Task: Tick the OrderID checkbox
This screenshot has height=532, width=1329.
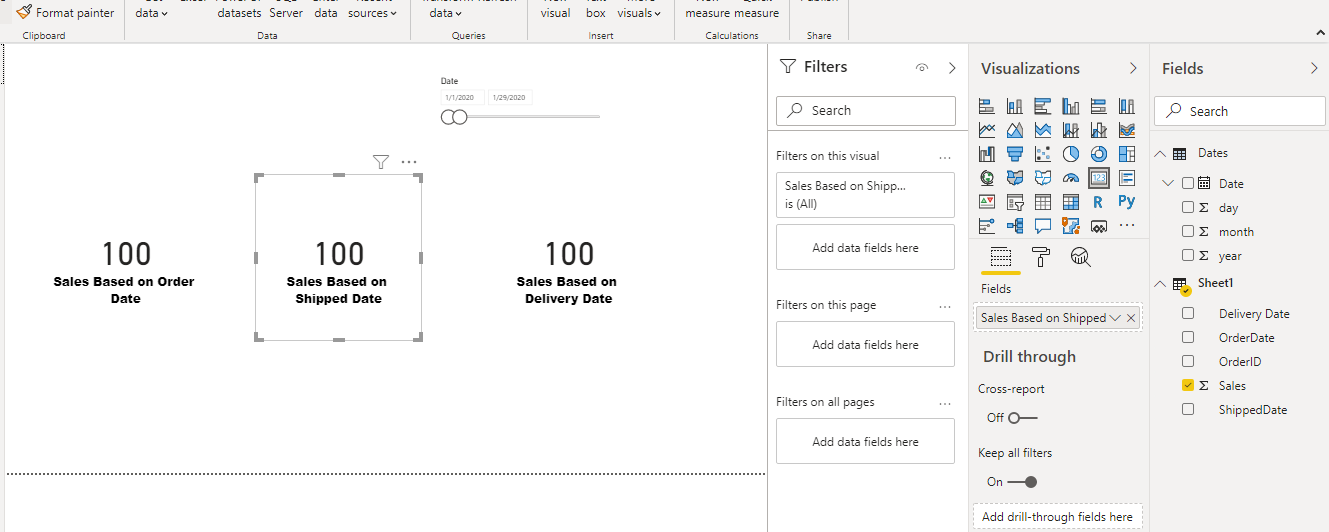Action: click(x=1188, y=362)
